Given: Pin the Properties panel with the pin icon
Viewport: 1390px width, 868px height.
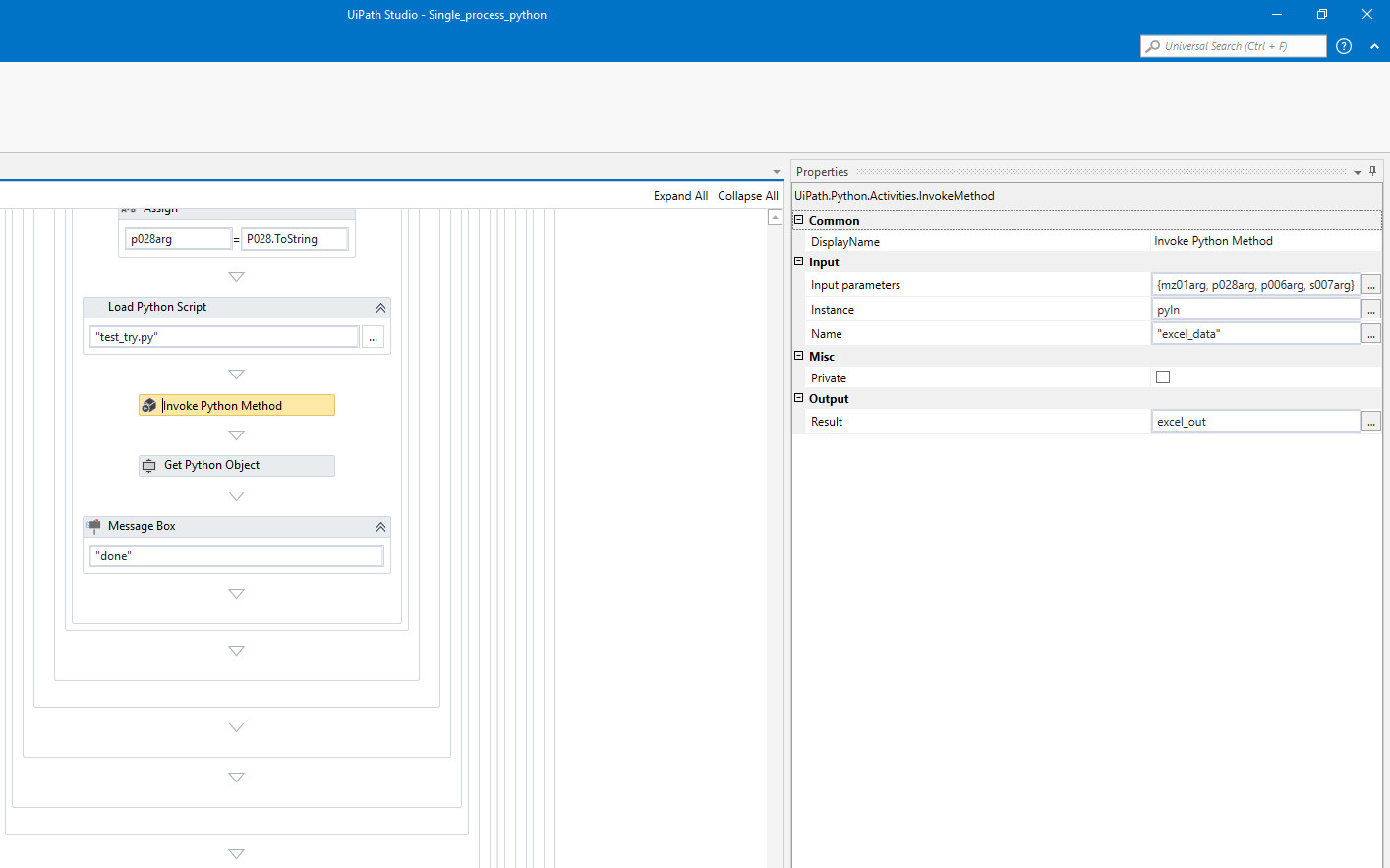Looking at the screenshot, I should [1373, 170].
